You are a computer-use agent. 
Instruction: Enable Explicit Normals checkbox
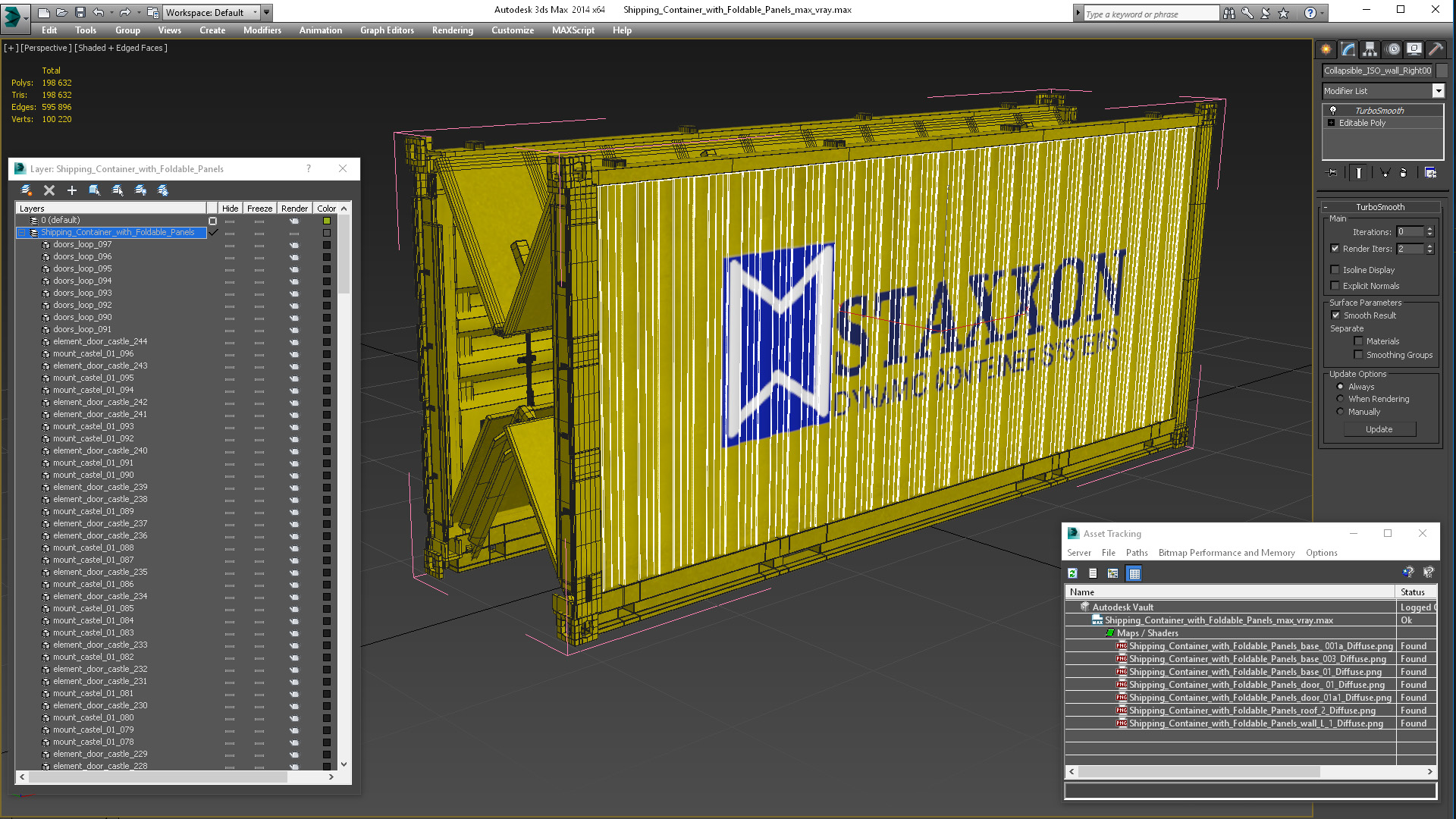[1335, 286]
